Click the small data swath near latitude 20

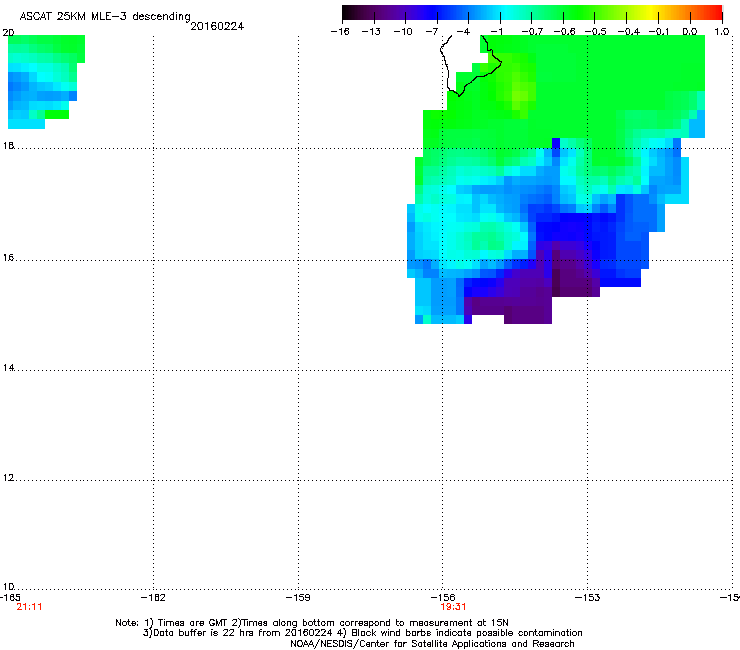pyautogui.click(x=45, y=81)
